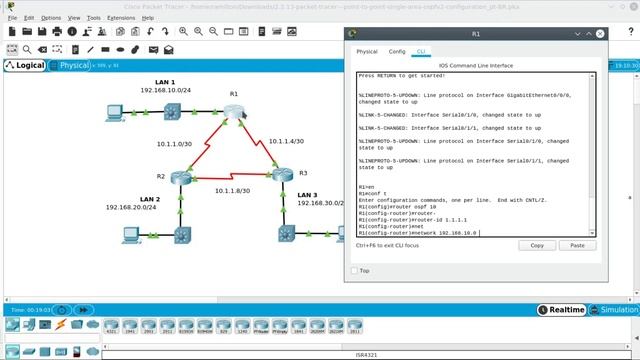
Task: Click the Copy icon in the toolbar
Action: click(x=120, y=31)
